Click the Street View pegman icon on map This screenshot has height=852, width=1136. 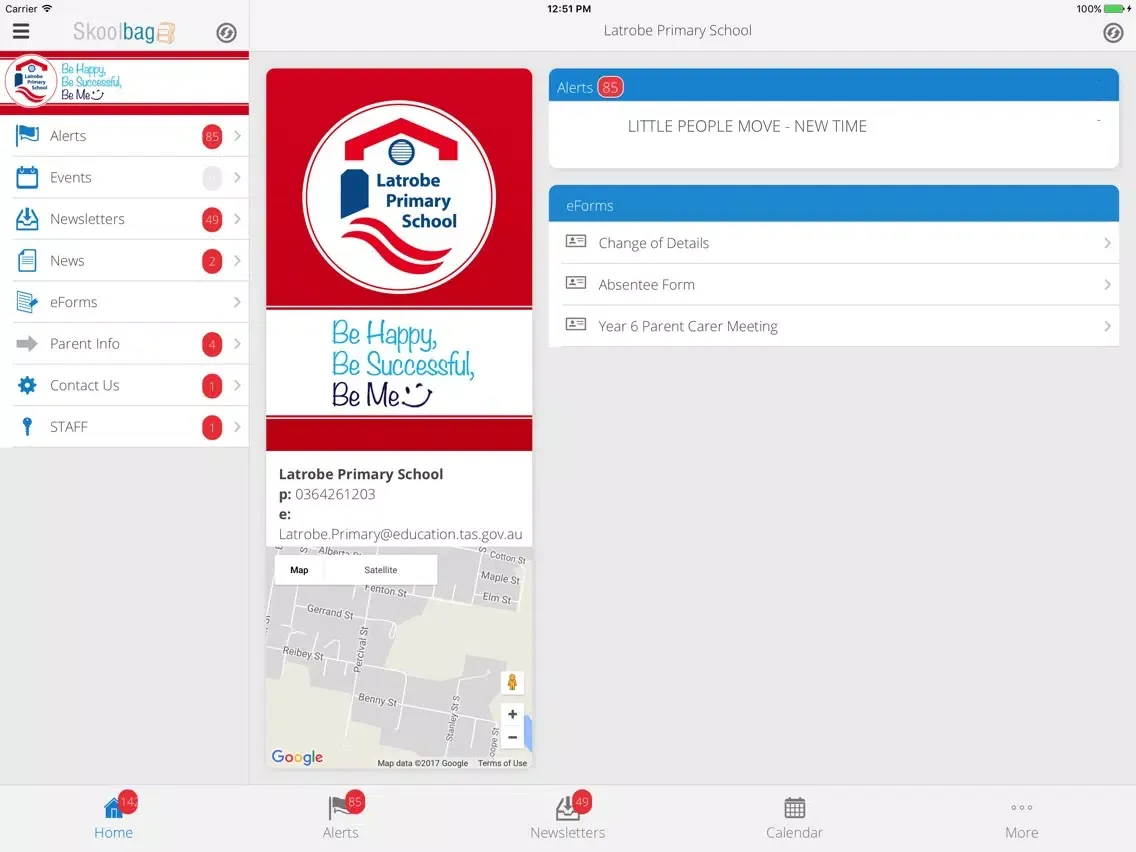coord(512,682)
